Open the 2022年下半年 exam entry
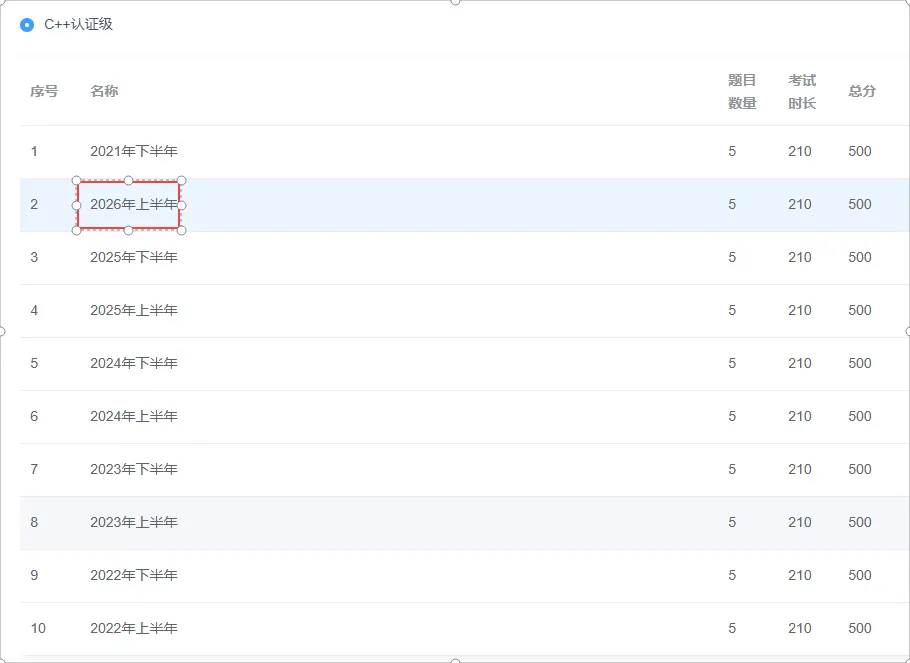This screenshot has height=663, width=910. coord(133,575)
